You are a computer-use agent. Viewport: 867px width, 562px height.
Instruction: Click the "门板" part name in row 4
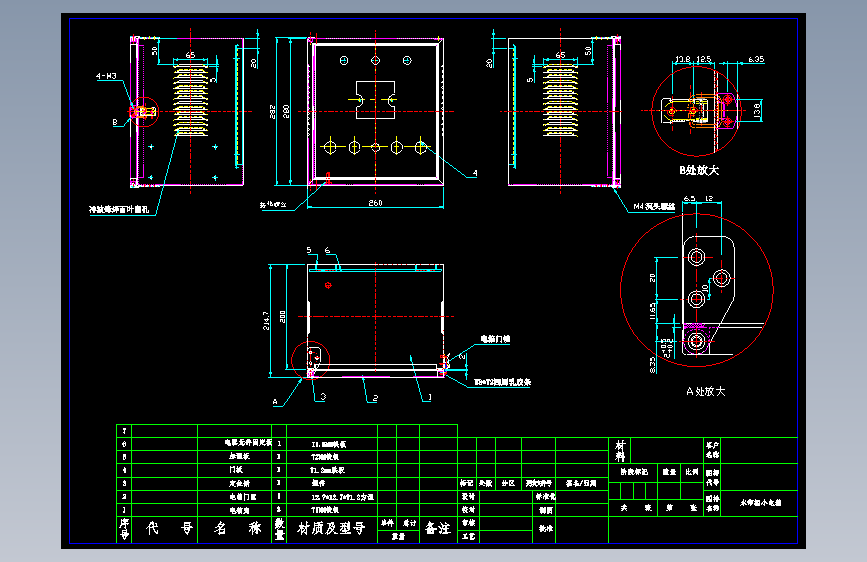tap(236, 470)
